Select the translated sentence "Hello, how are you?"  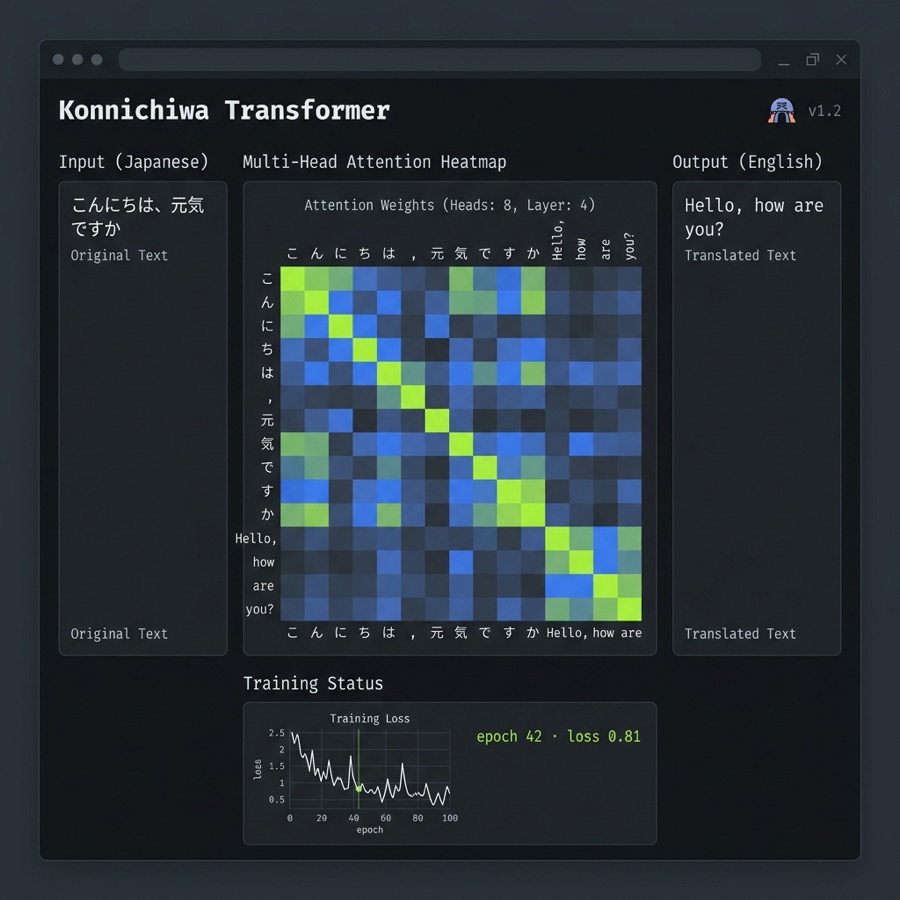pyautogui.click(x=754, y=217)
